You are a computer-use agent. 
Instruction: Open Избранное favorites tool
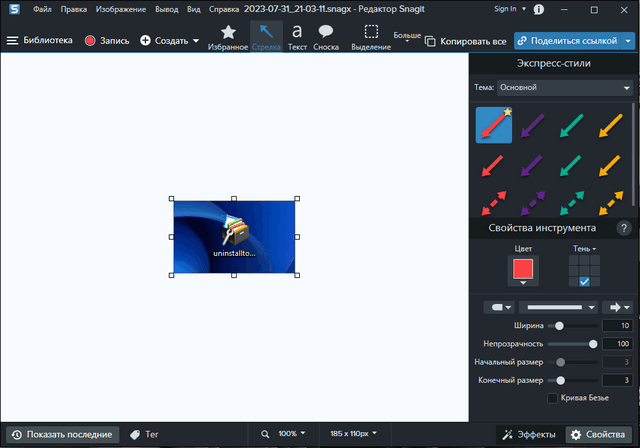[x=228, y=36]
